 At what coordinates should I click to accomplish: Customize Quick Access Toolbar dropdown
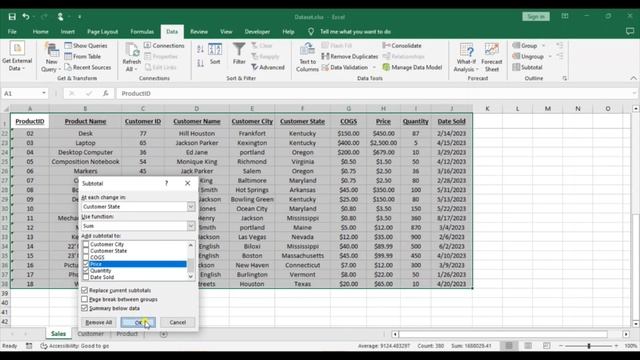point(80,17)
